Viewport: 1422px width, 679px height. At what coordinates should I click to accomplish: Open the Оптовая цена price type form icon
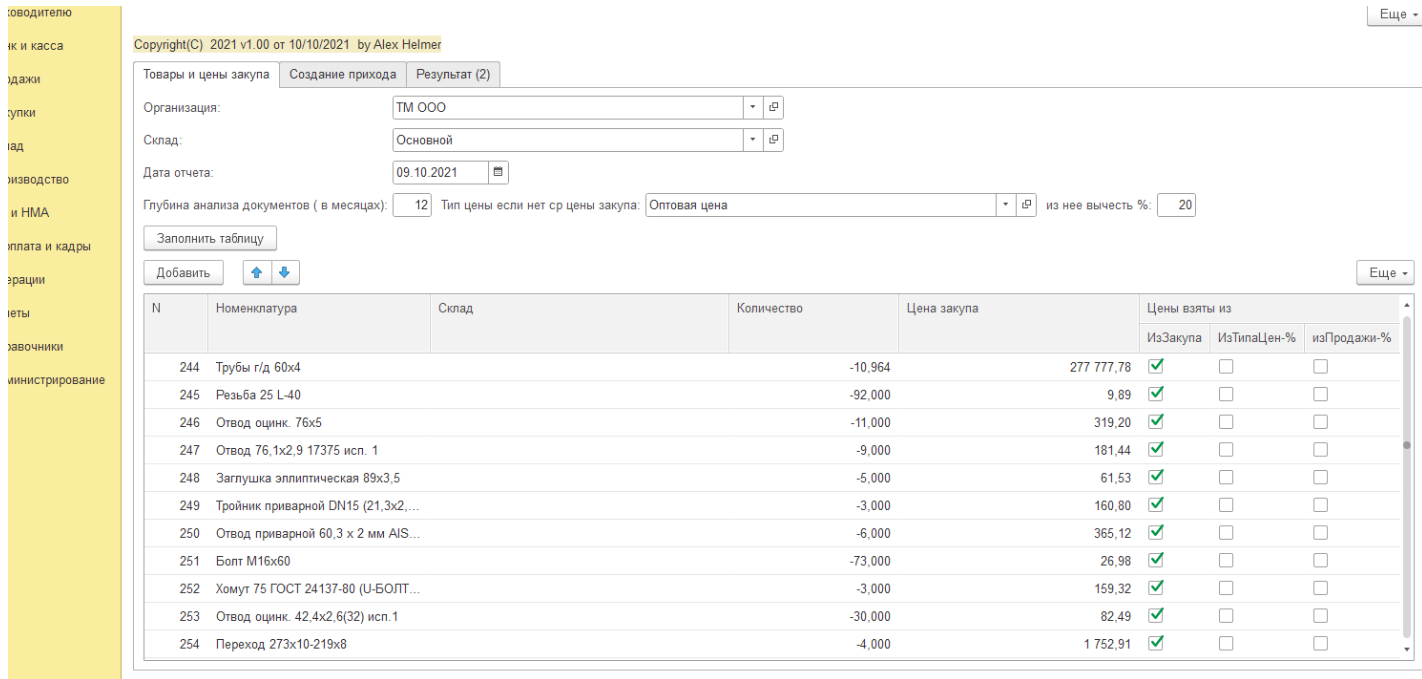(1025, 205)
